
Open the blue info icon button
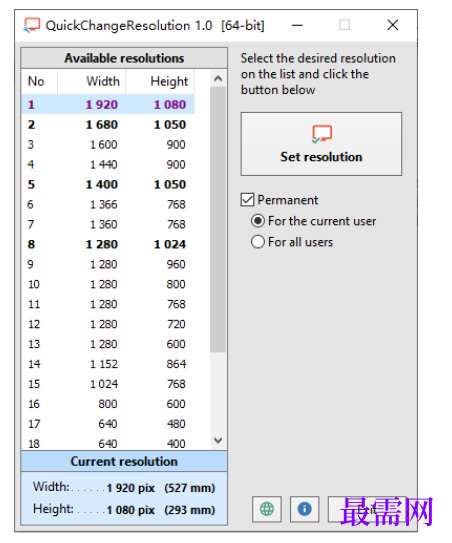[x=304, y=509]
